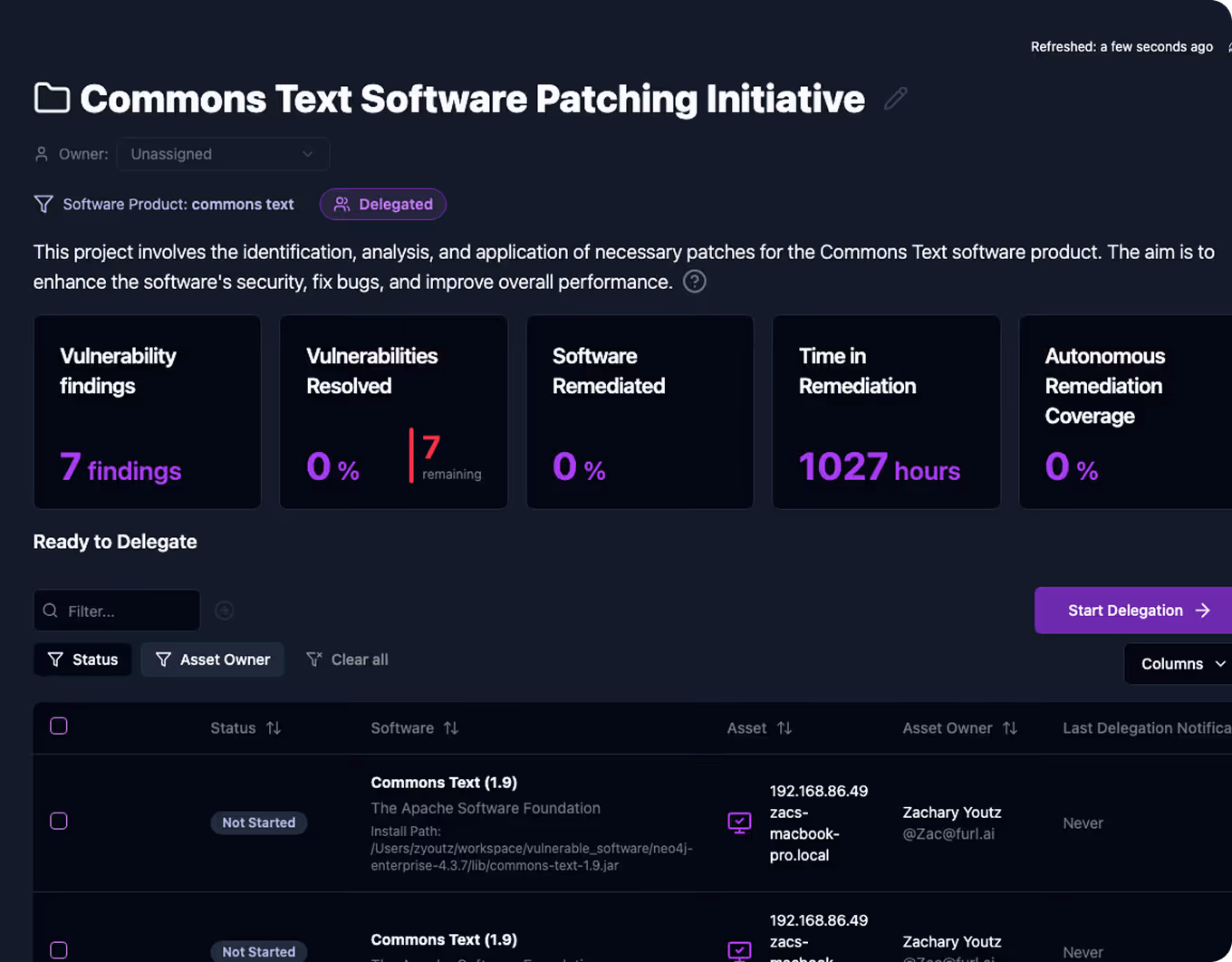Click the Last Delegation Notification column header

pos(1147,728)
